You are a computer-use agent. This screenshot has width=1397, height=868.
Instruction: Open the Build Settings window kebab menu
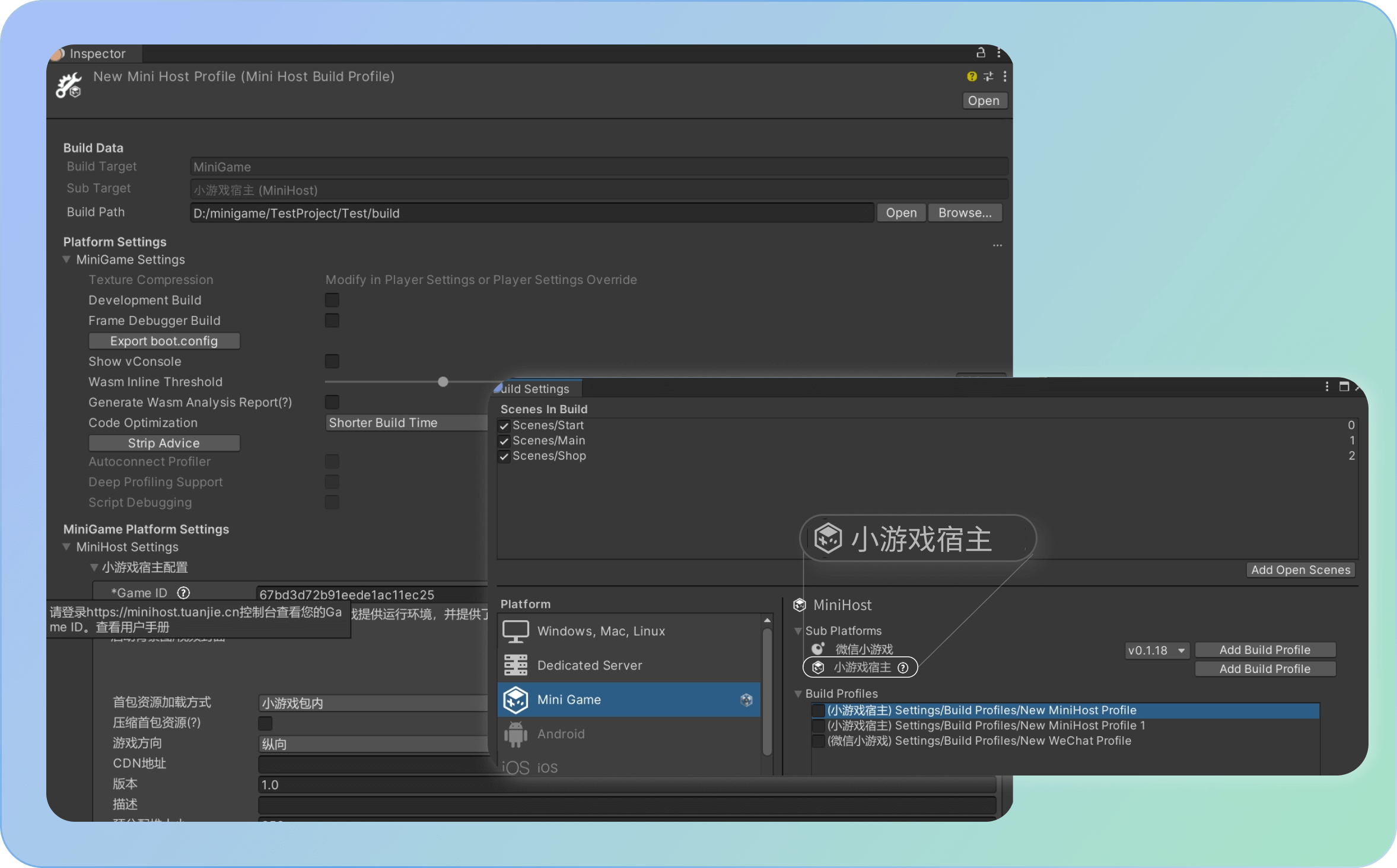pos(1327,387)
